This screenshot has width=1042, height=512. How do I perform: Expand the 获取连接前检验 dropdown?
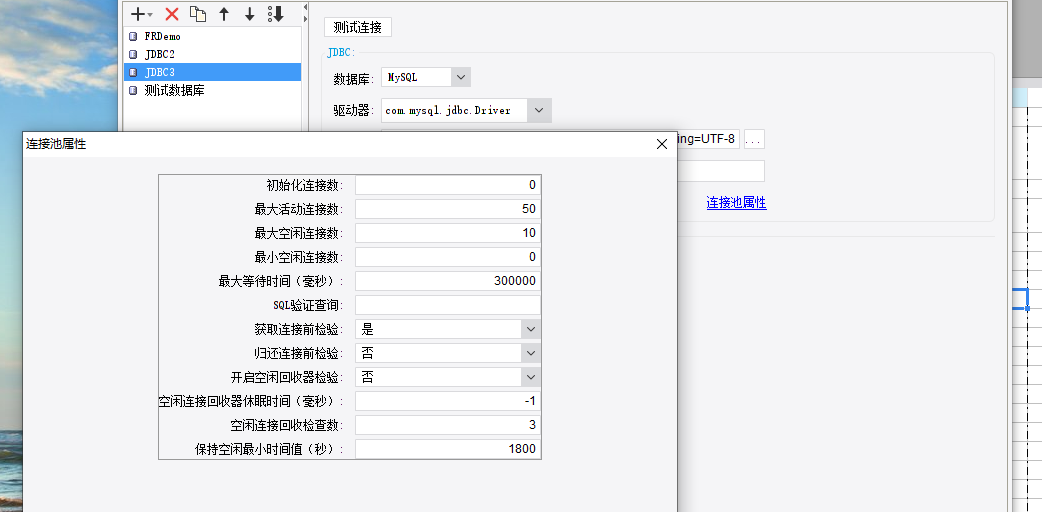(x=530, y=329)
